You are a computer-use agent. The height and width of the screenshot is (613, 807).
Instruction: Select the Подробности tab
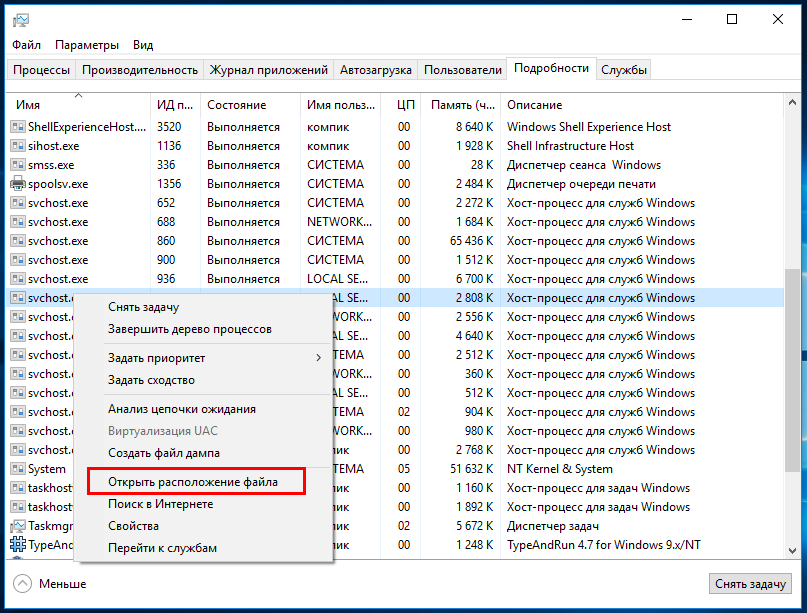(x=551, y=68)
